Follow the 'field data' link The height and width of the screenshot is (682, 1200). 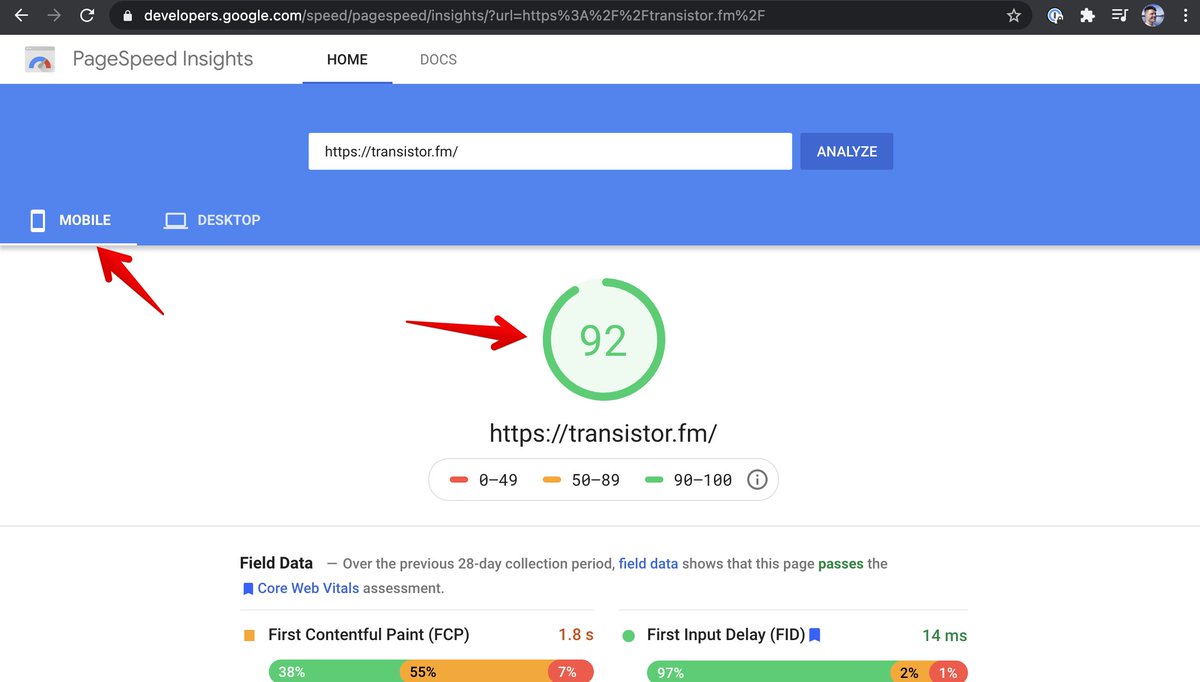648,564
